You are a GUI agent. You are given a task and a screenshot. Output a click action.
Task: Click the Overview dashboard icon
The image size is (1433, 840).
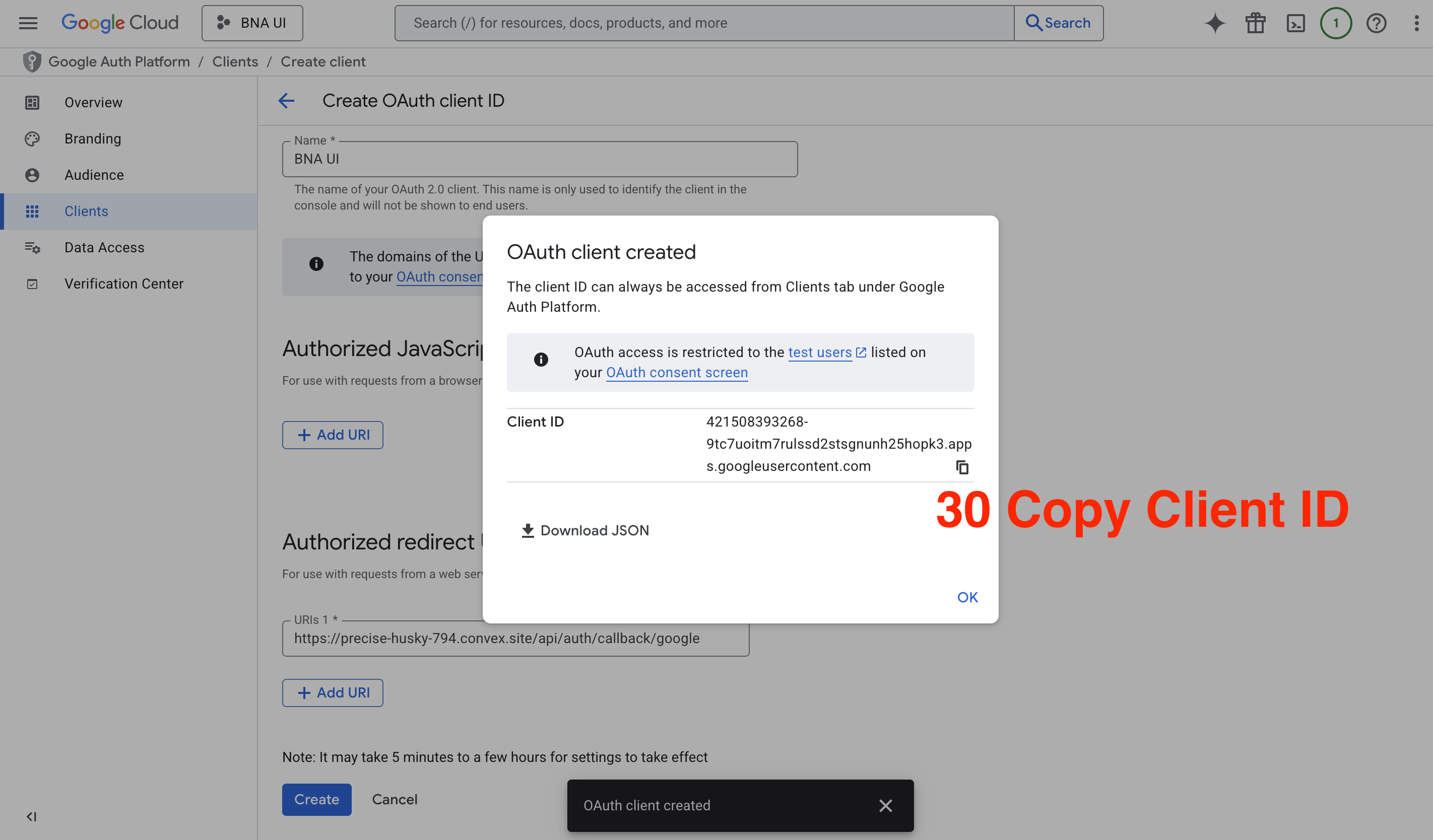pyautogui.click(x=32, y=102)
